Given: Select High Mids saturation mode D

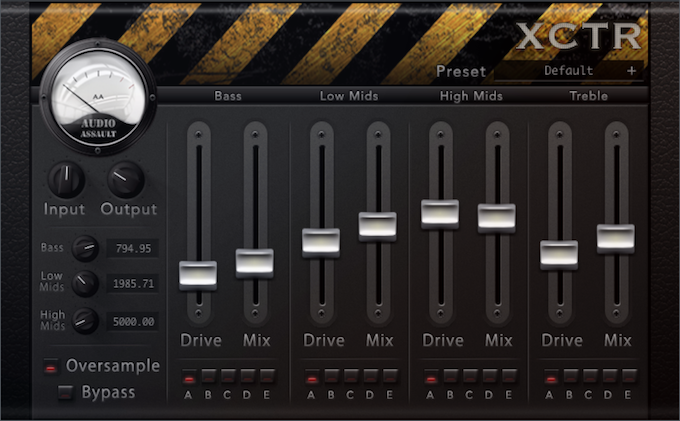Looking at the screenshot, I should [x=490, y=376].
